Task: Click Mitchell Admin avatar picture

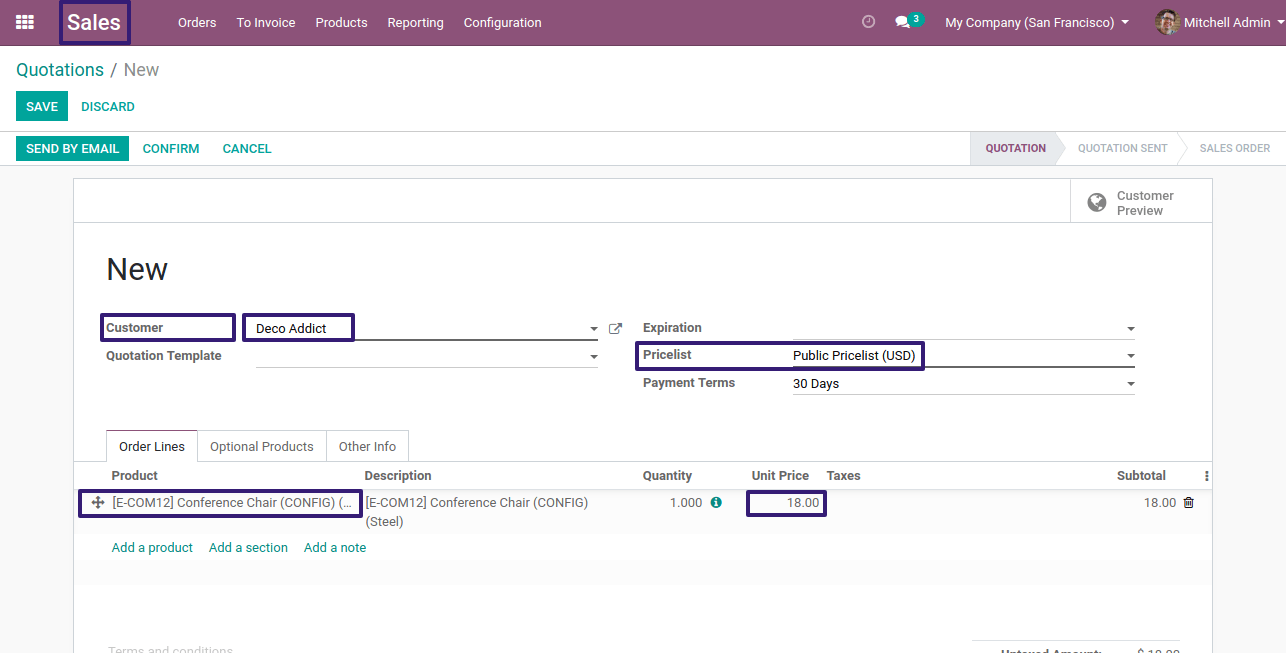Action: click(x=1167, y=22)
